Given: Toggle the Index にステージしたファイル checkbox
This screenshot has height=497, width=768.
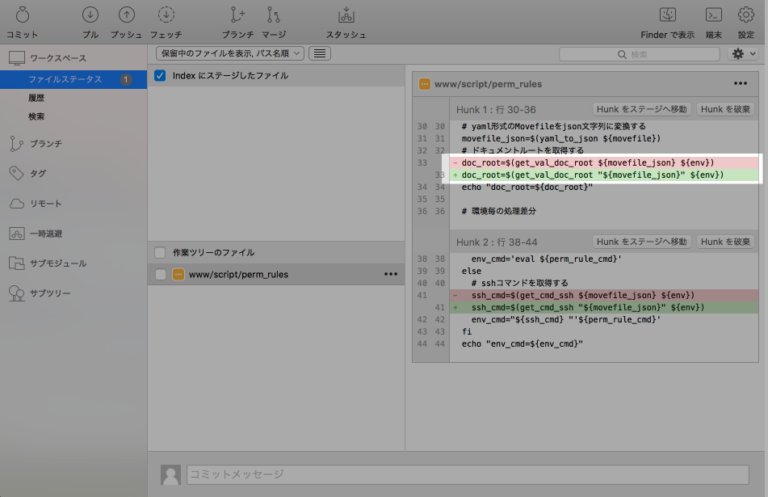Looking at the screenshot, I should [x=160, y=75].
